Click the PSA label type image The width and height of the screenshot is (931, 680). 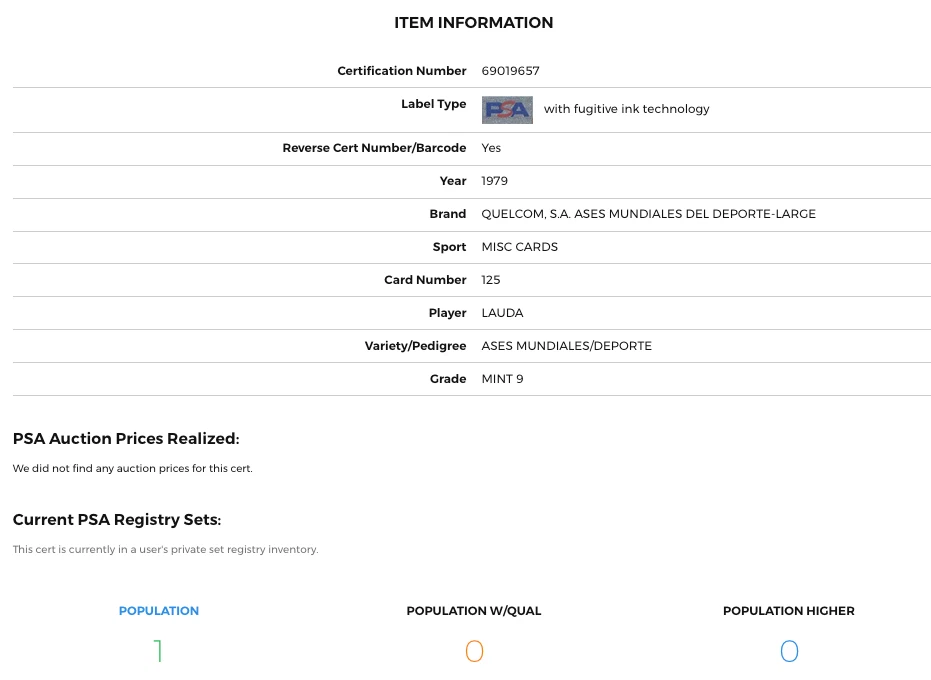coord(507,109)
